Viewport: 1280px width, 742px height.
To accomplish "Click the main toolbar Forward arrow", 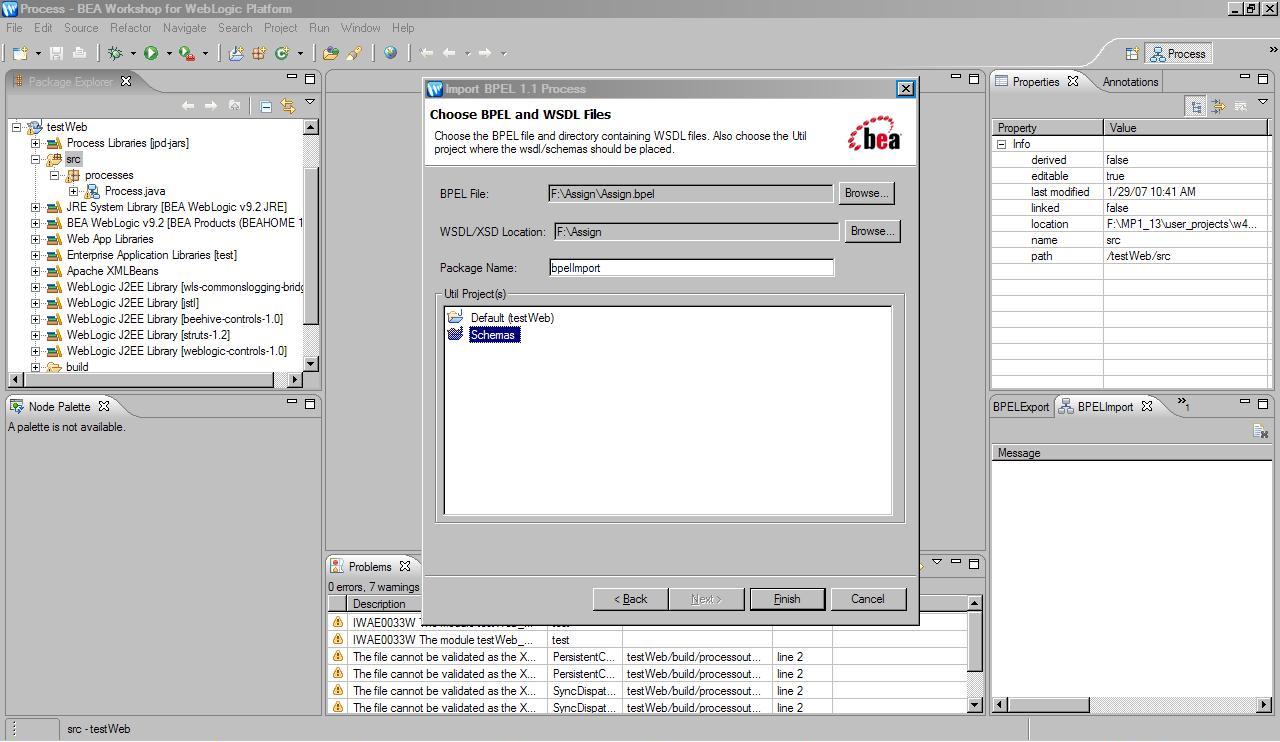I will click(x=485, y=53).
